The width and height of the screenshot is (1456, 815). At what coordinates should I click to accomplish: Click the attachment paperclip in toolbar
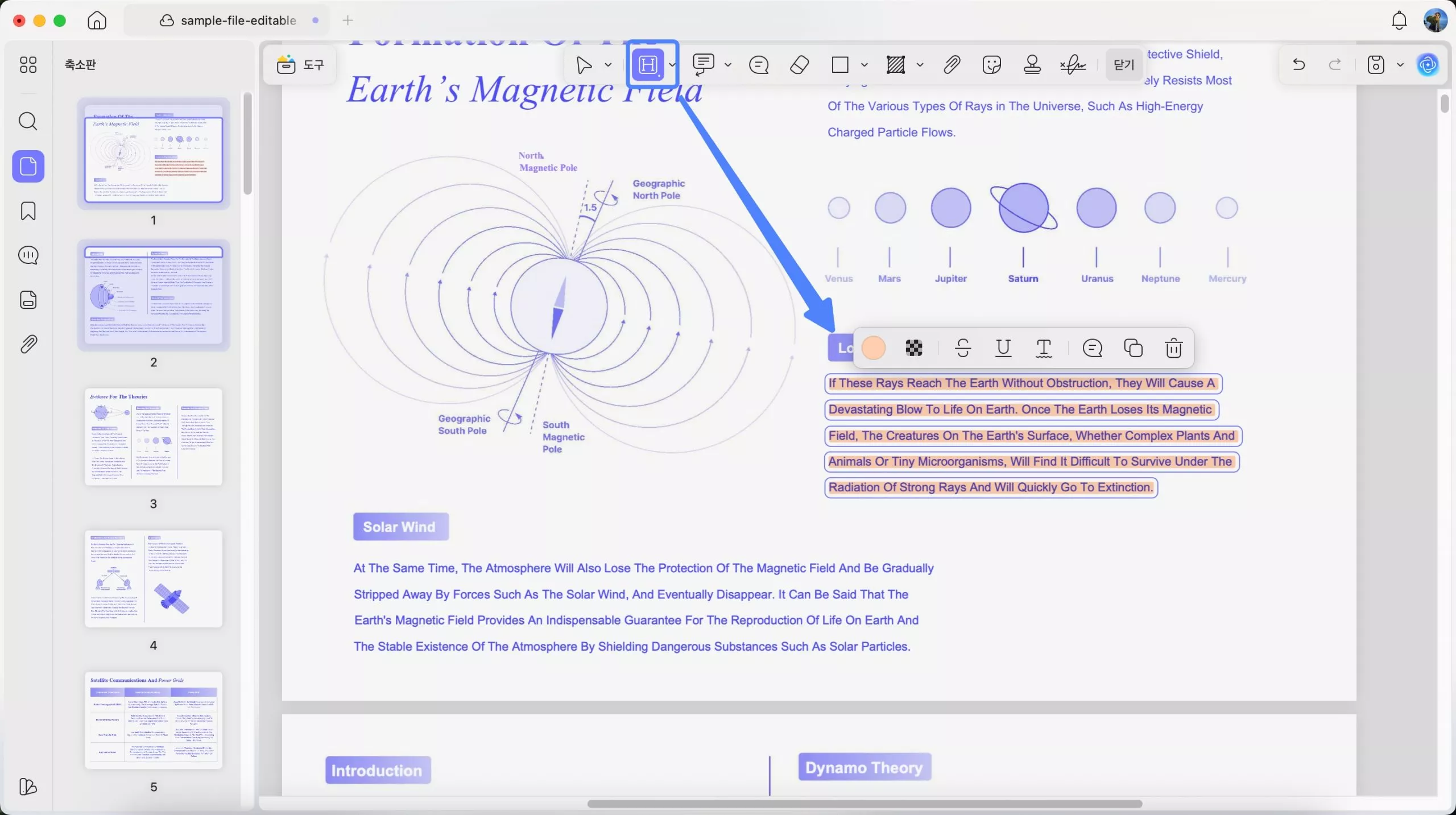952,65
